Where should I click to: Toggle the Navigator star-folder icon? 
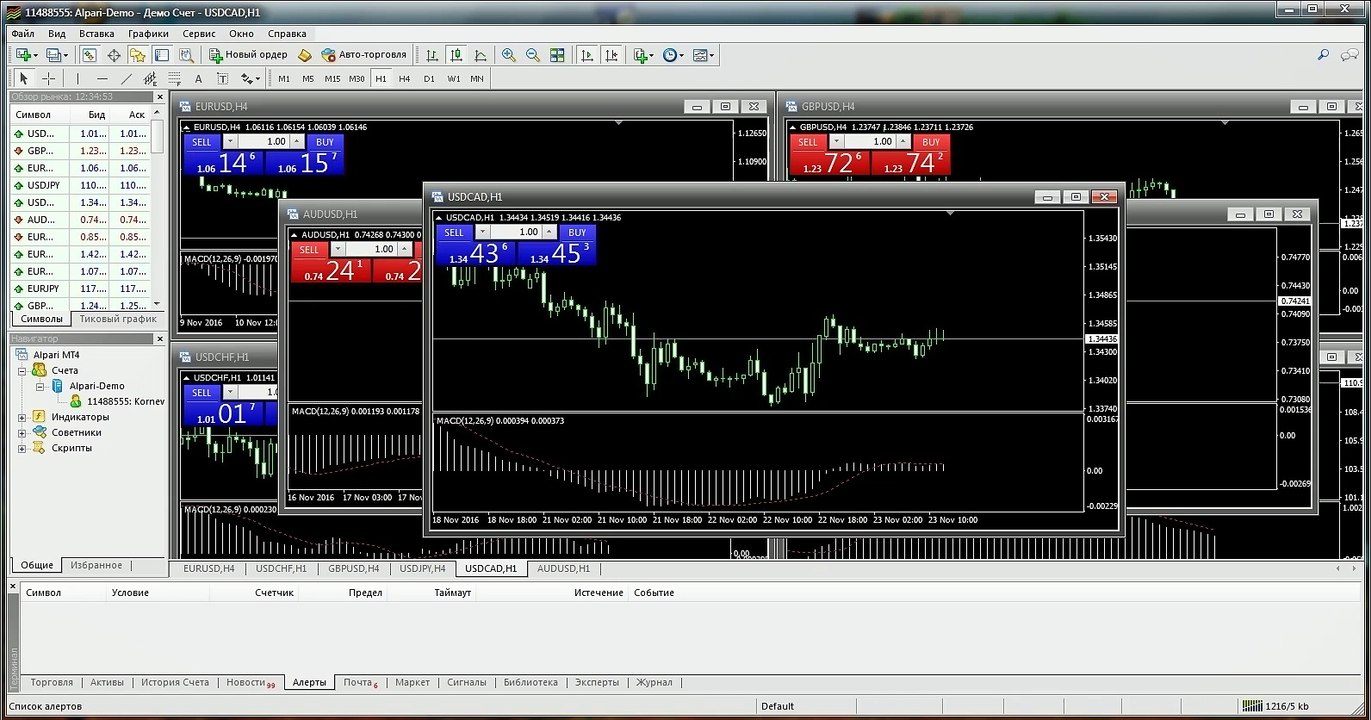[138, 55]
